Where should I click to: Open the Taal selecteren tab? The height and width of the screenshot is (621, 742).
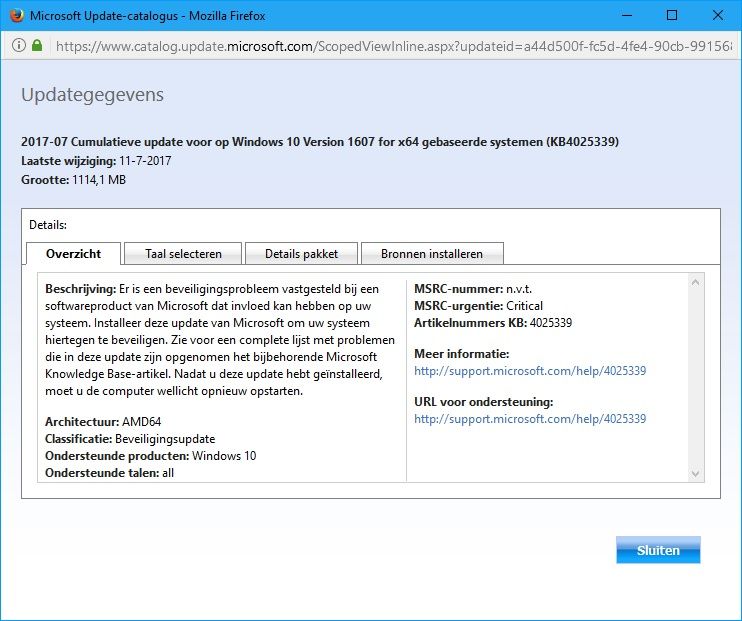click(183, 254)
